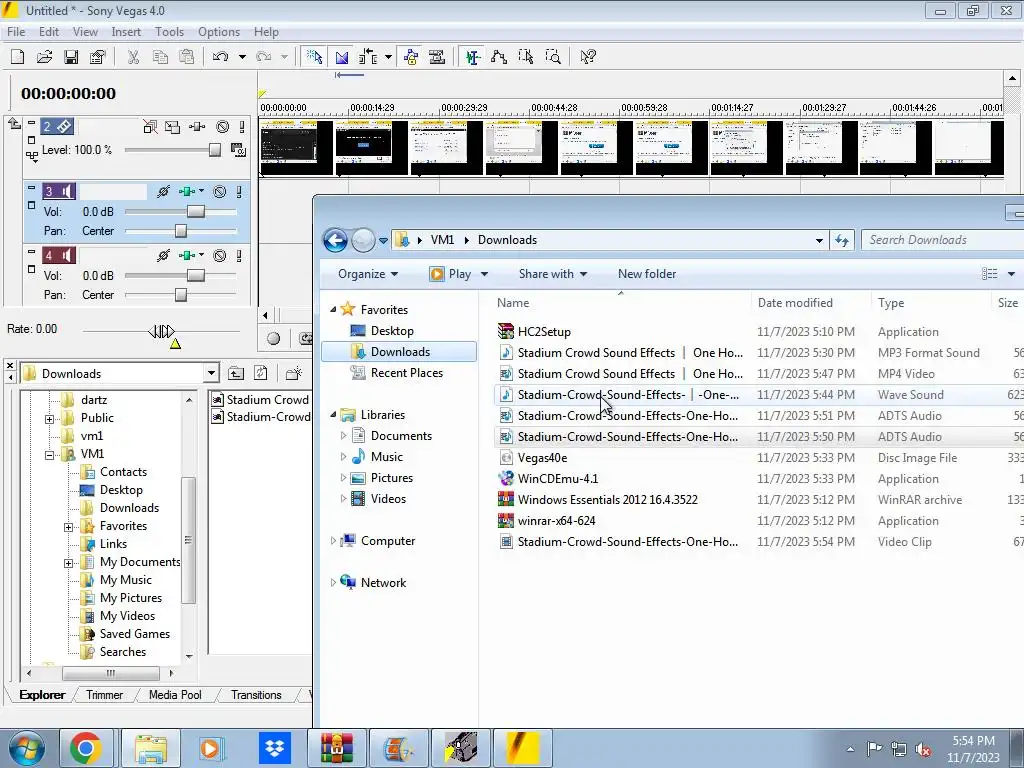
Task: Mute video track 2
Action: (x=223, y=127)
